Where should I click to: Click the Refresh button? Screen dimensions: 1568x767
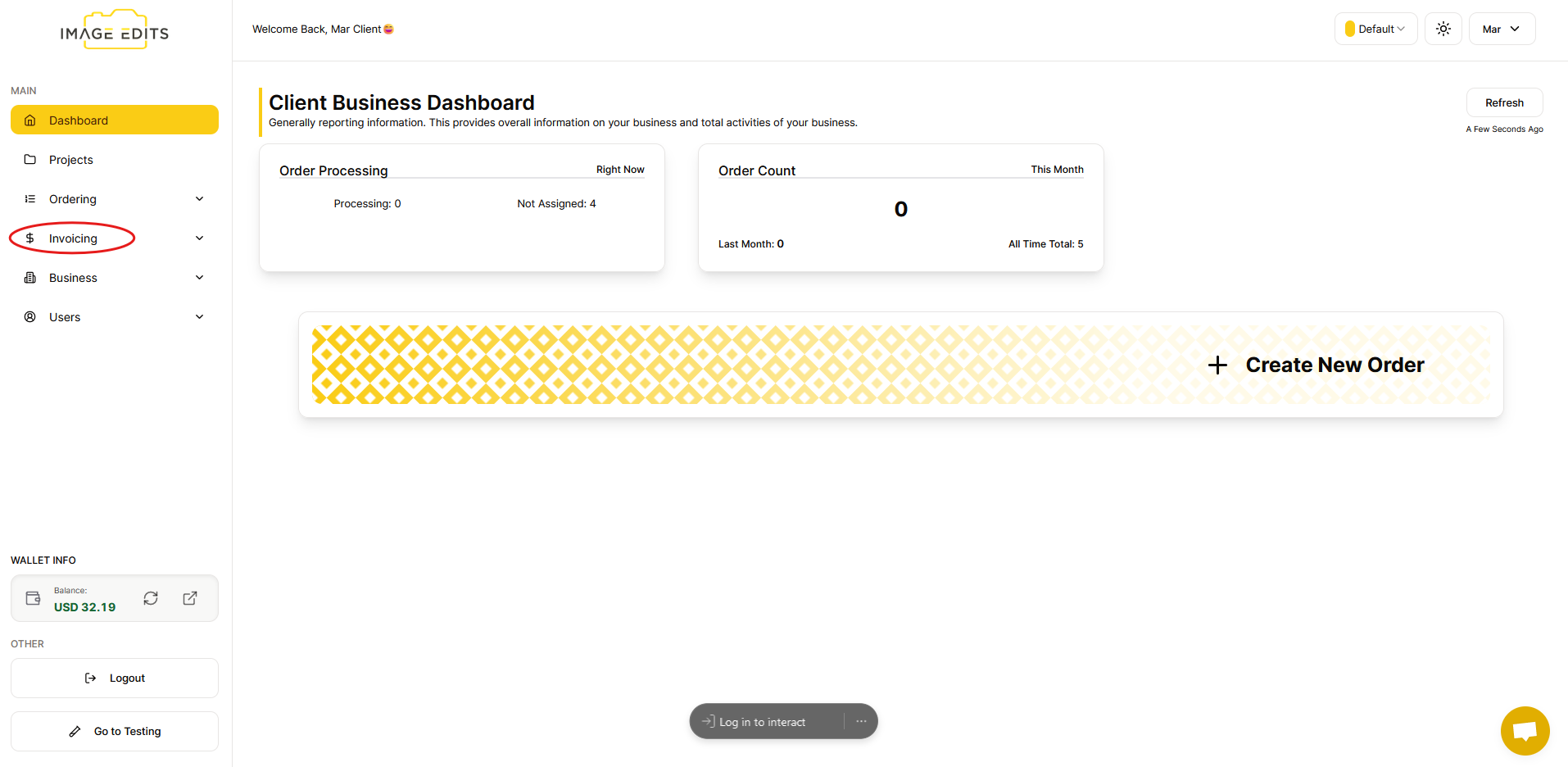click(x=1504, y=102)
